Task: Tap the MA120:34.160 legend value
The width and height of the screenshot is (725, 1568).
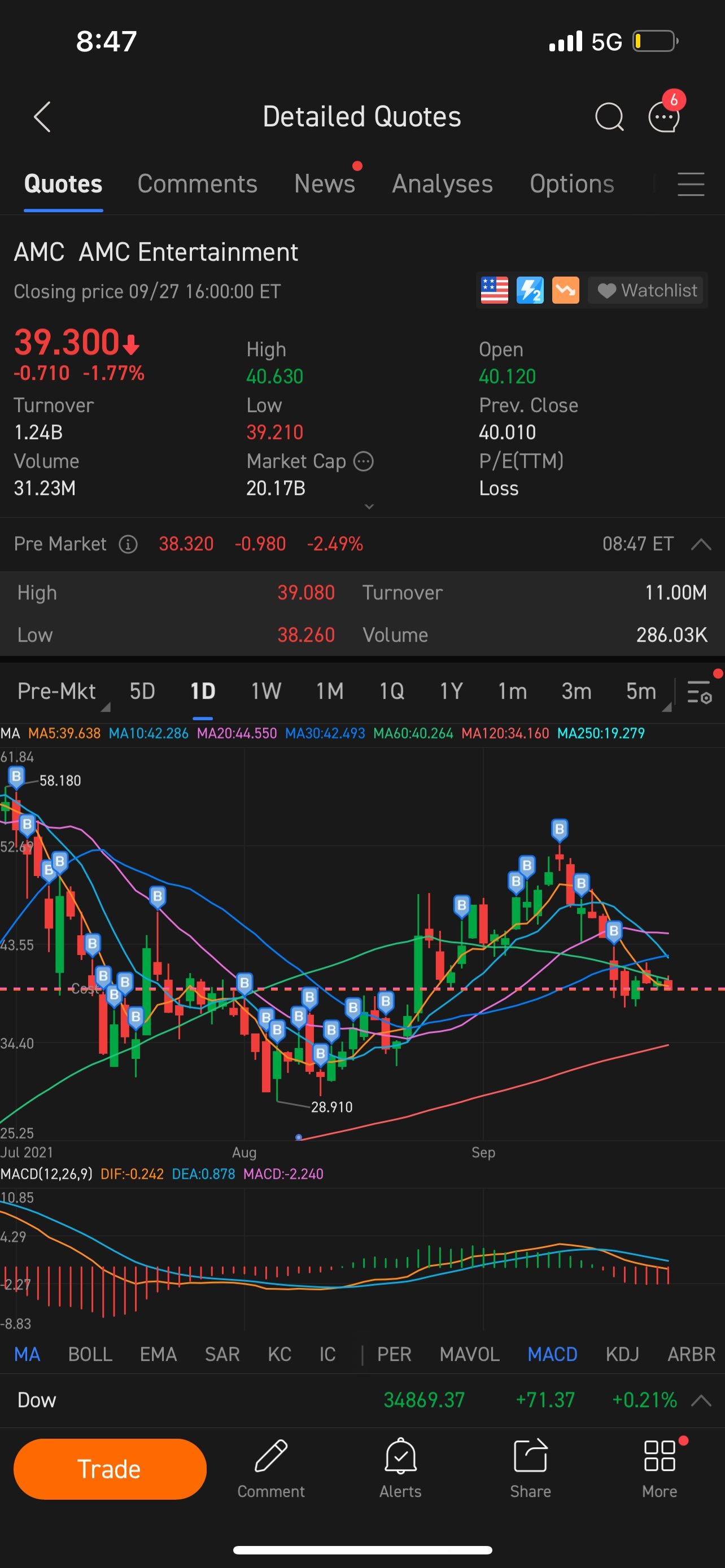Action: (505, 733)
